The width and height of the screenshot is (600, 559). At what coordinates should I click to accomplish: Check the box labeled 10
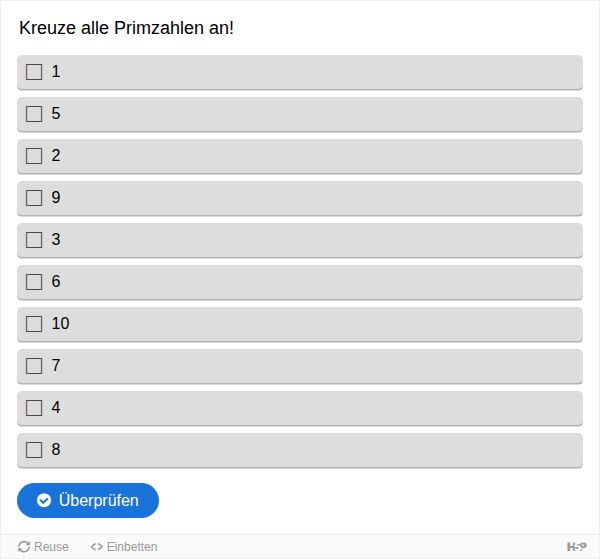34,324
